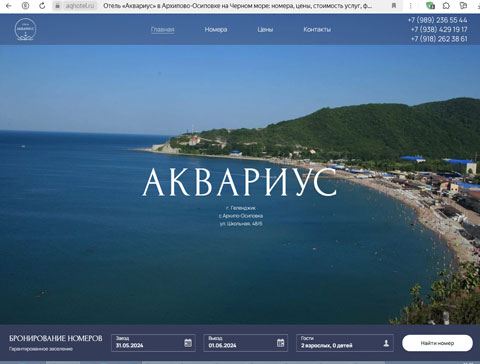This screenshot has width=480, height=364.
Task: Open the three-dot browser menu
Action: pos(410,6)
